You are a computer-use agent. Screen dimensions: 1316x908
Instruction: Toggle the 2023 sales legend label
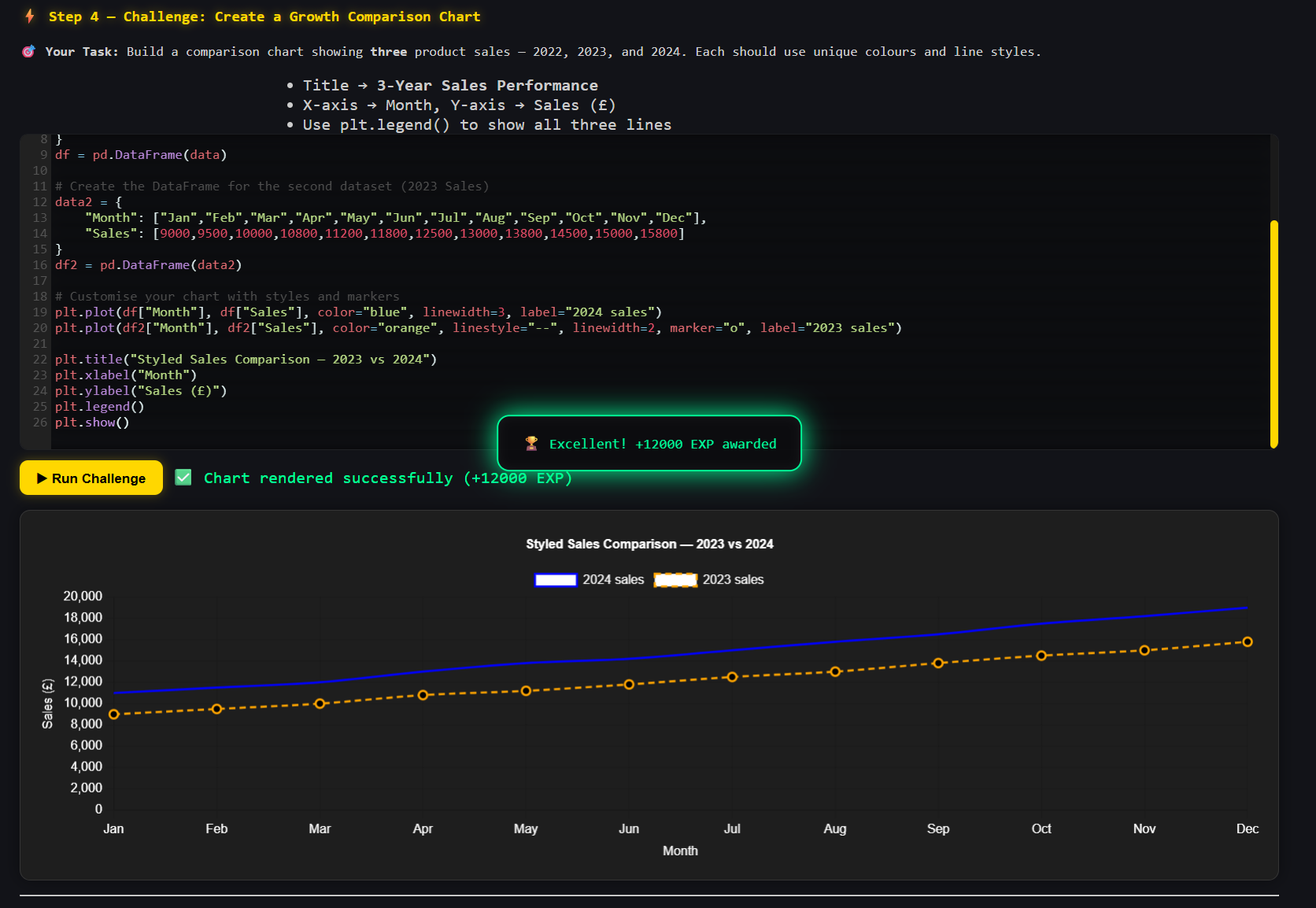click(x=733, y=580)
